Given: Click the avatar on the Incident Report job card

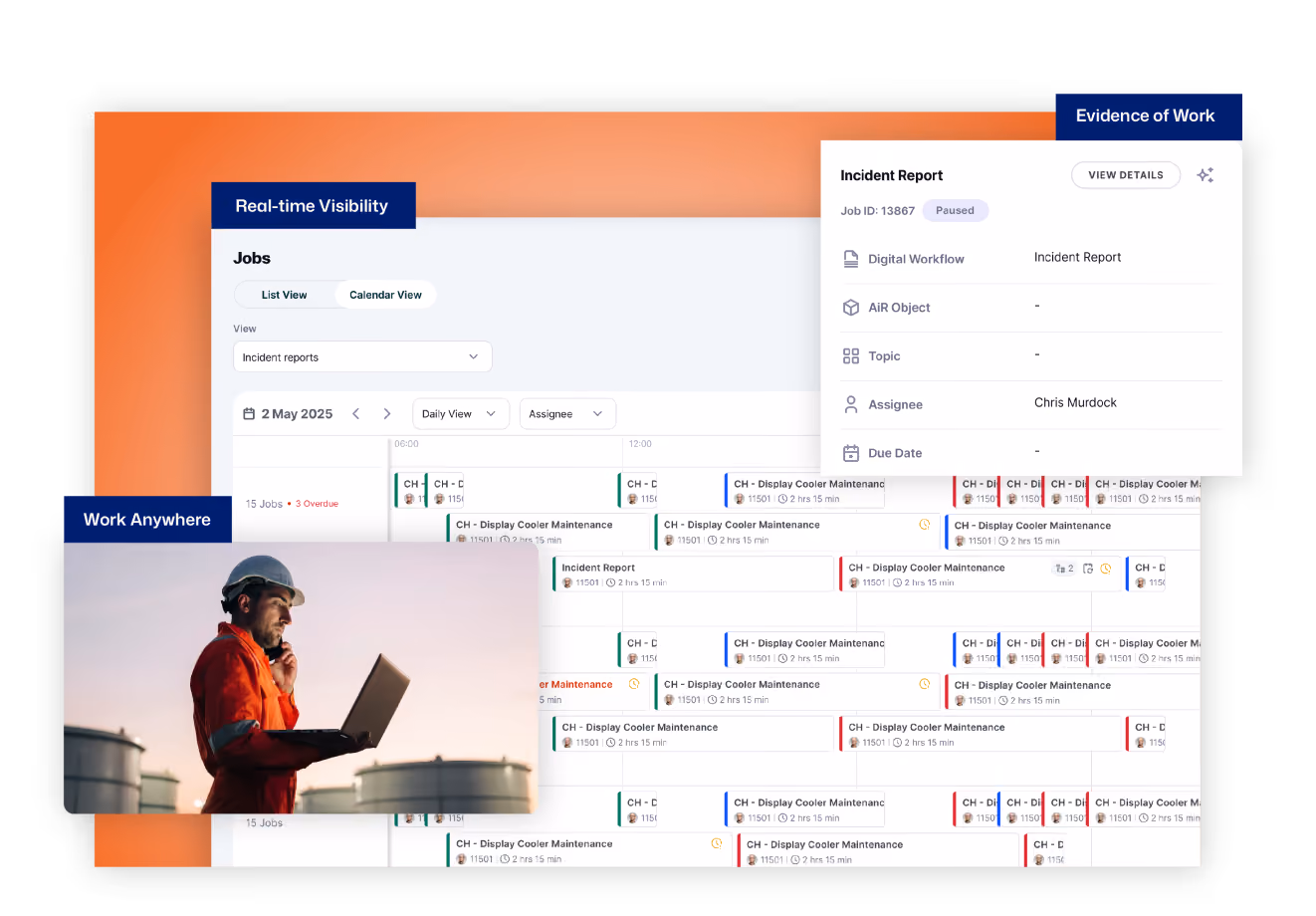Looking at the screenshot, I should click(567, 583).
